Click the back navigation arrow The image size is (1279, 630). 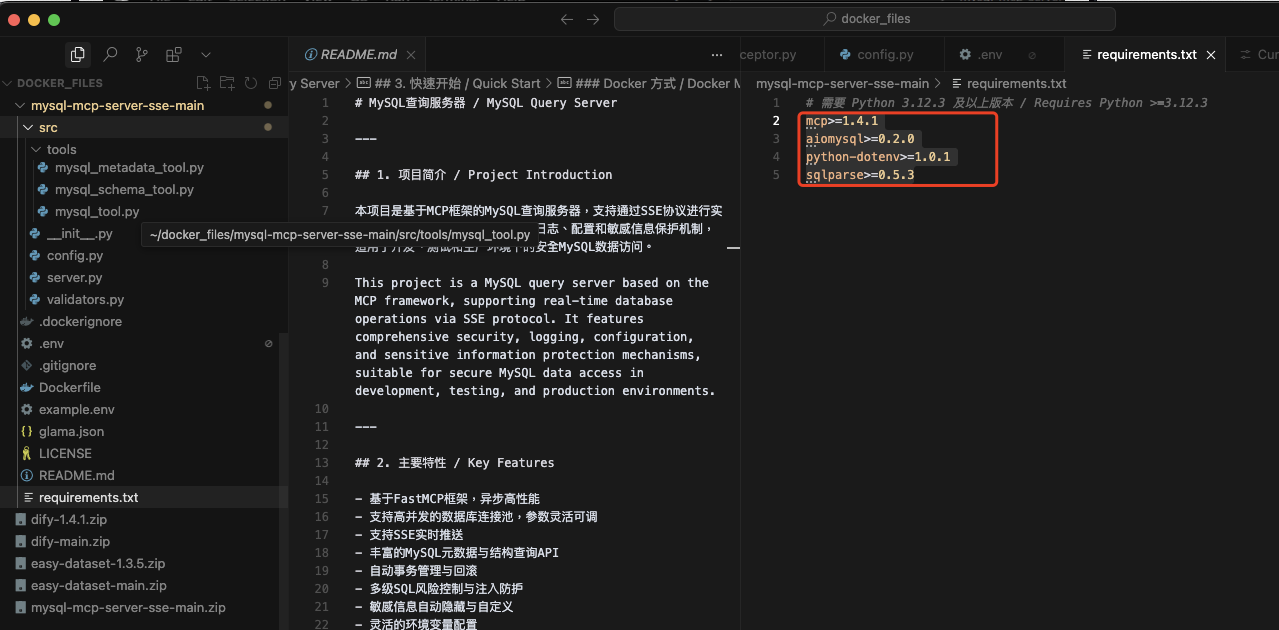coord(566,18)
